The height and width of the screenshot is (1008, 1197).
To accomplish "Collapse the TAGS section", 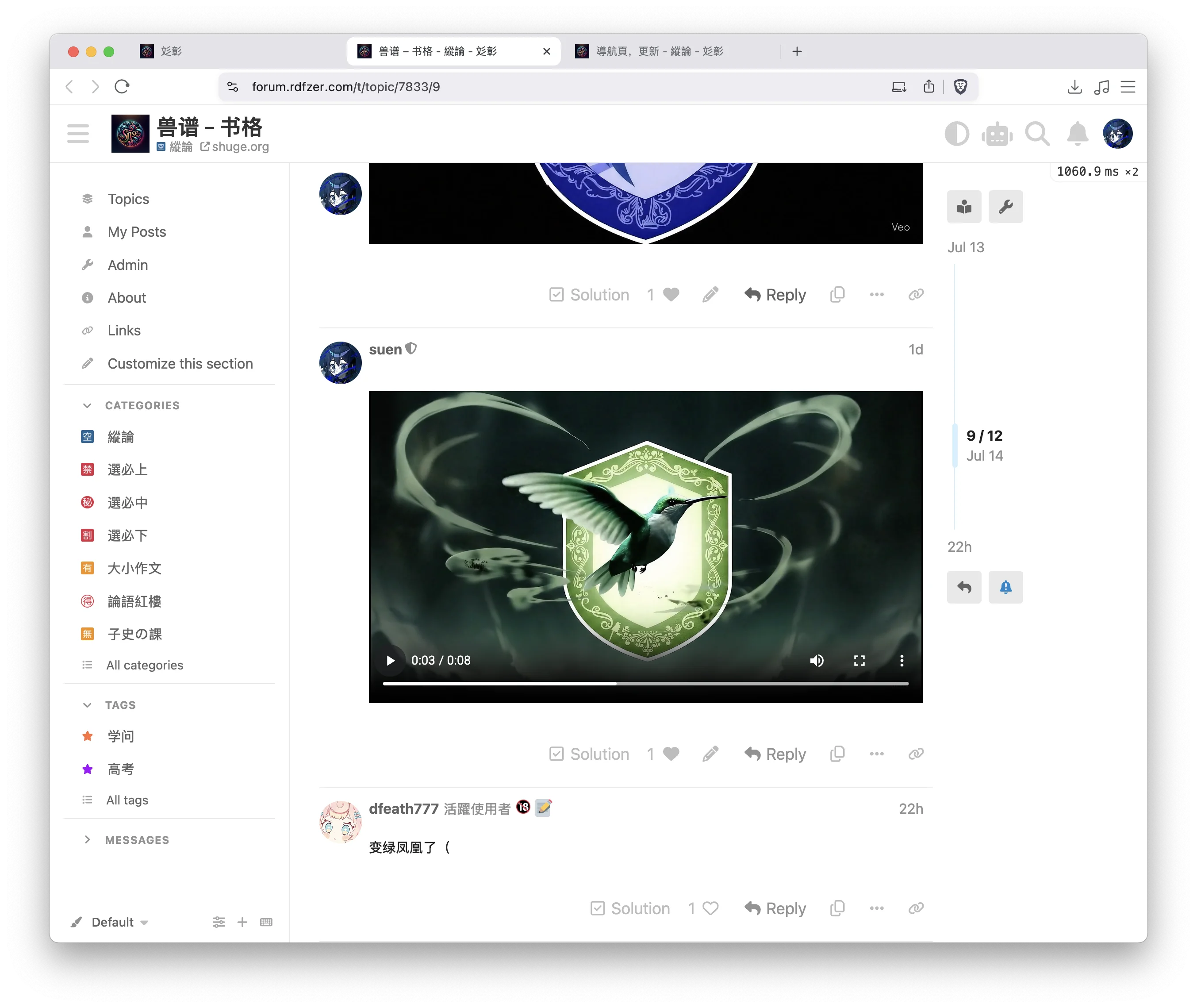I will coord(87,704).
